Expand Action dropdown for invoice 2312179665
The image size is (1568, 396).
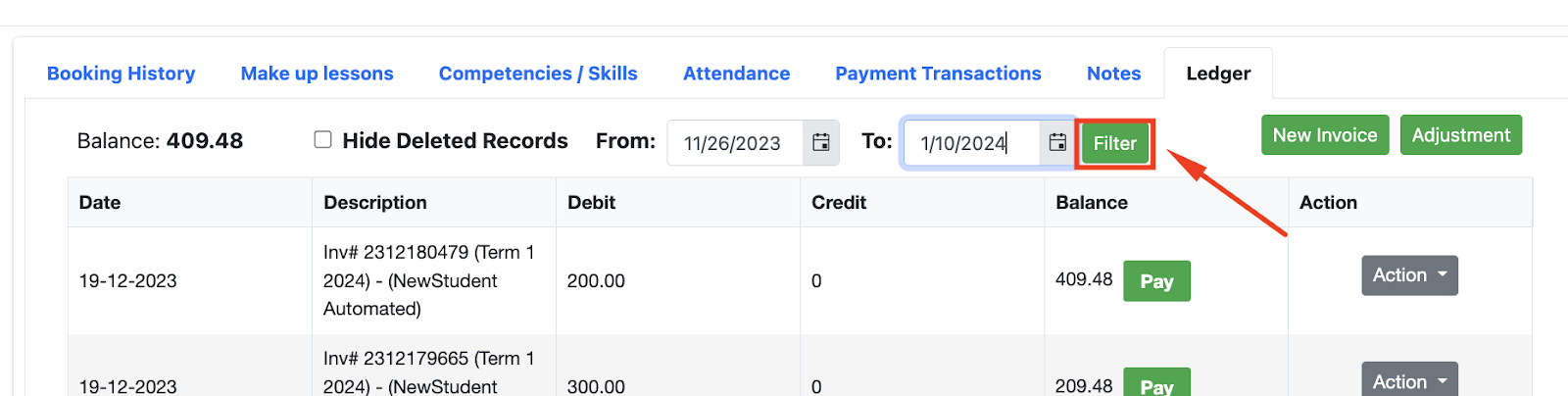click(1409, 381)
